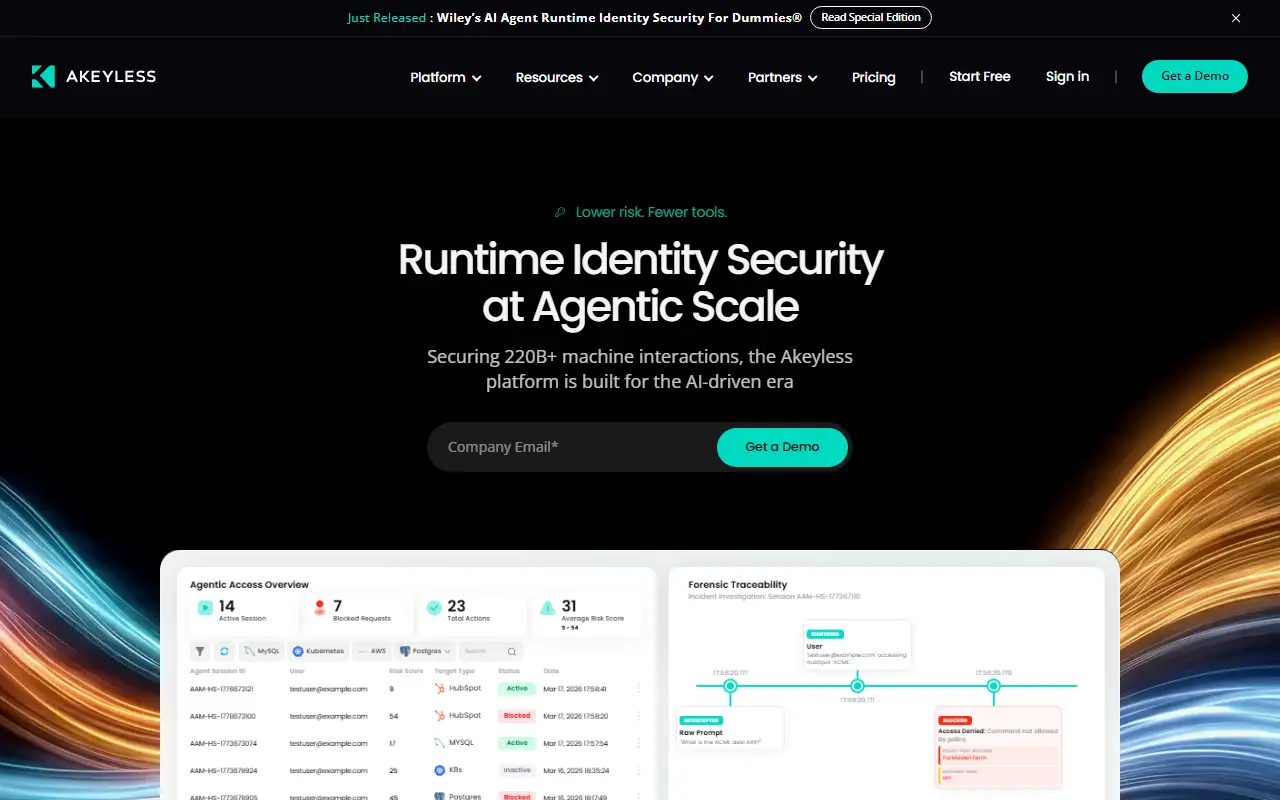Select the AWS filter chip
Image resolution: width=1280 pixels, height=800 pixels.
click(x=372, y=651)
